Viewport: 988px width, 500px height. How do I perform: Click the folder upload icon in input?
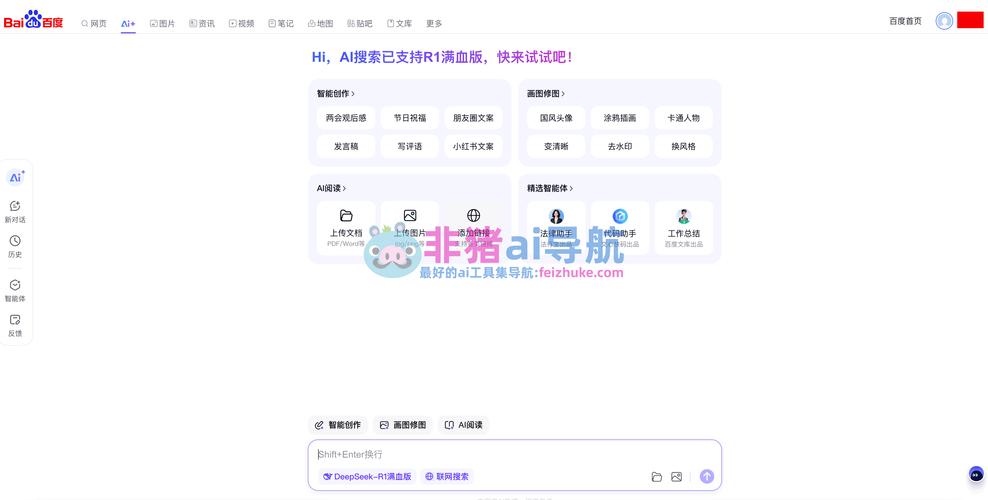657,477
